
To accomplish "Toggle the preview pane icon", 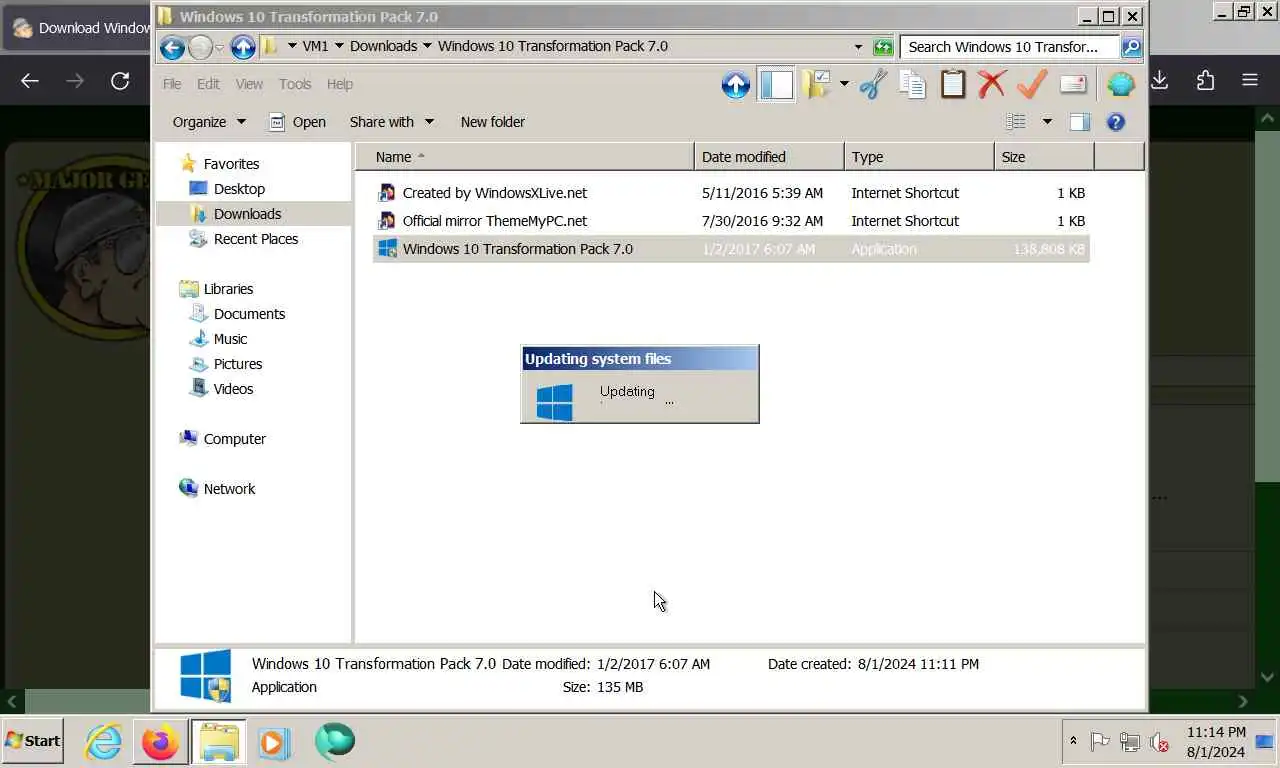I will [x=1079, y=122].
